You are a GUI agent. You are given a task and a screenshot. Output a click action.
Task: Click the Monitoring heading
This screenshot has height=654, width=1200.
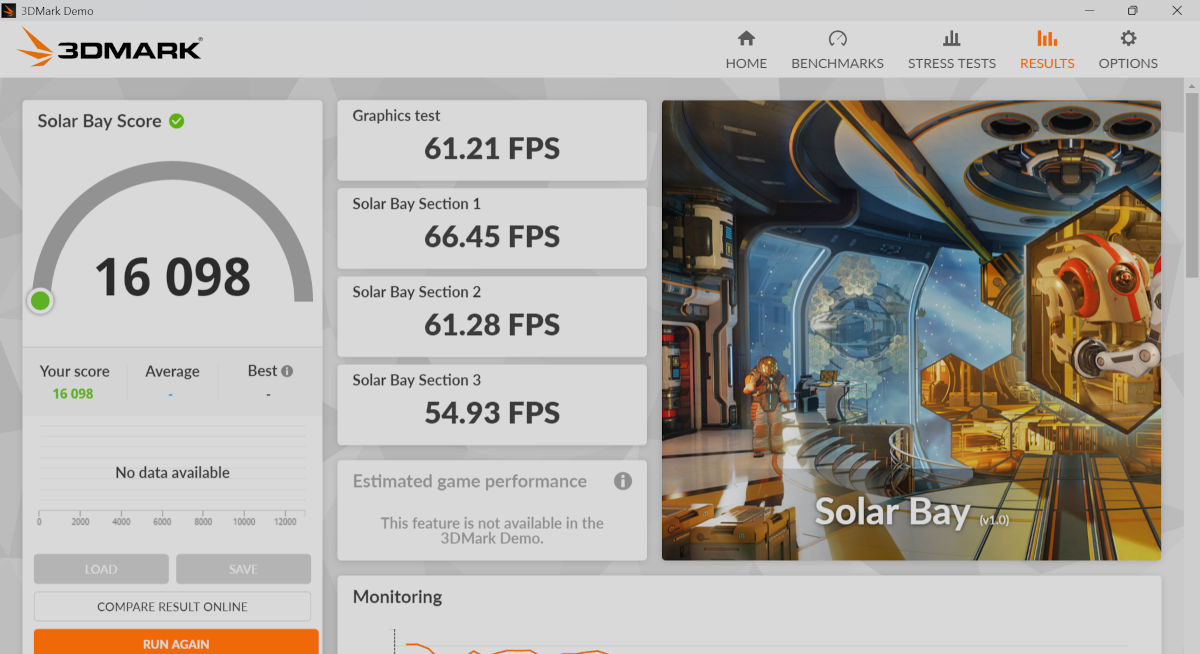point(397,597)
